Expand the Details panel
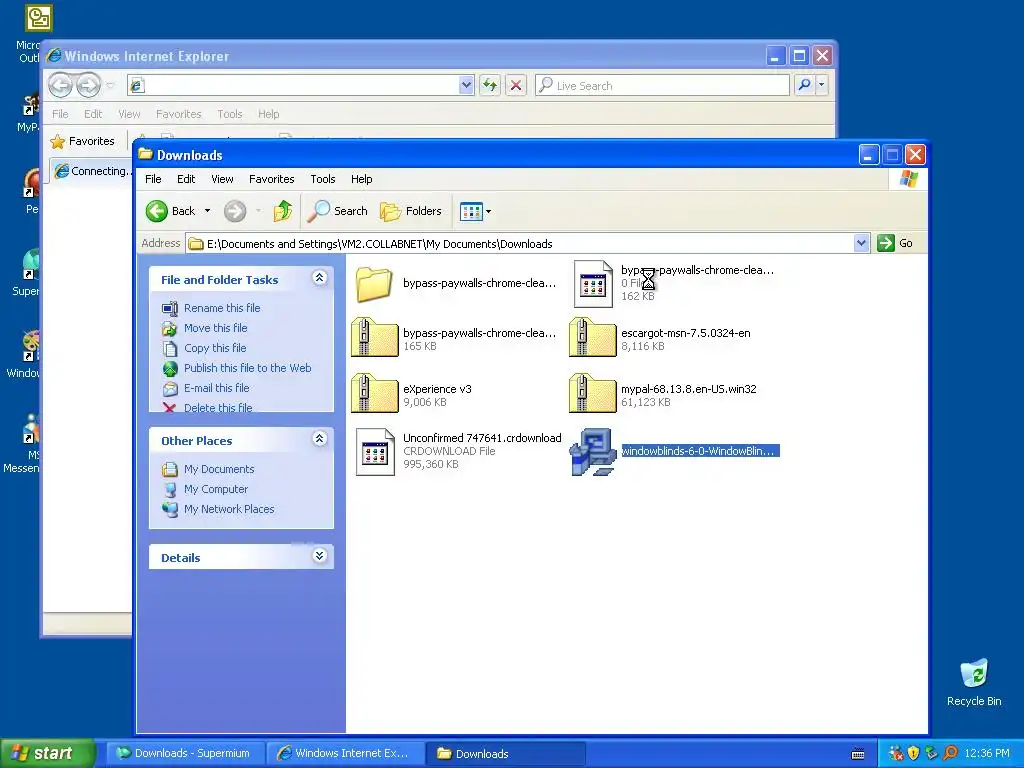Image resolution: width=1024 pixels, height=768 pixels. [x=319, y=556]
